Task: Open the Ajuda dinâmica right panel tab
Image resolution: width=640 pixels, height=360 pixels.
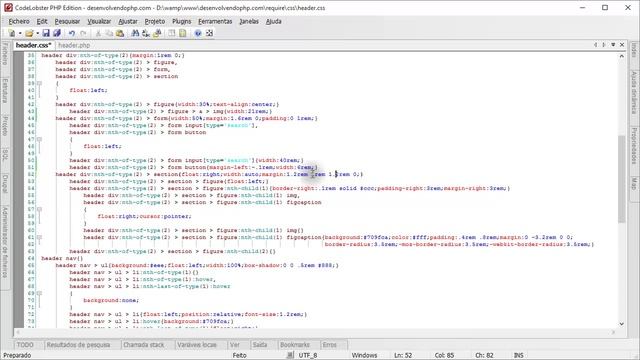Action: point(634,93)
